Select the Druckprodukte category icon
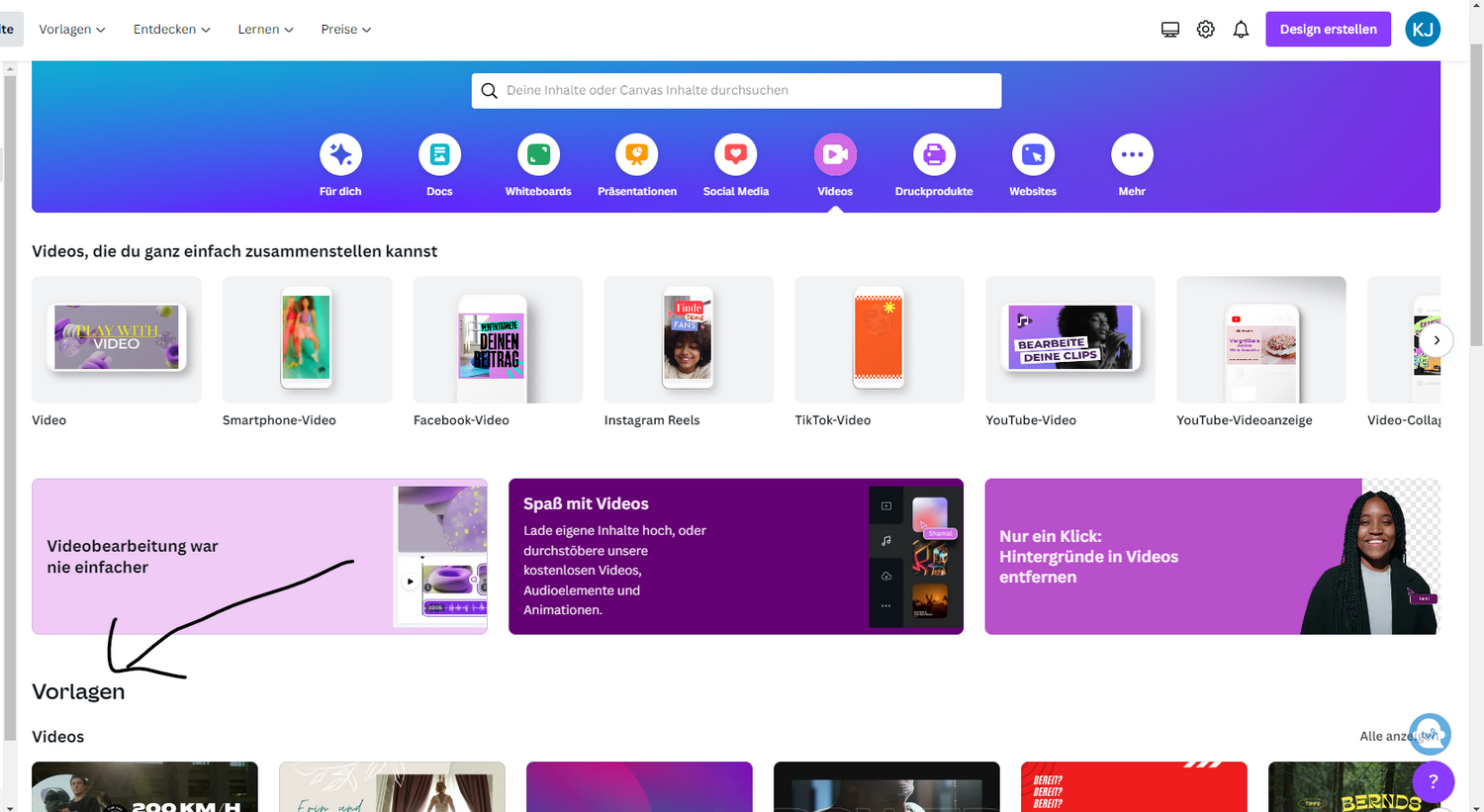The width and height of the screenshot is (1484, 812). 934,155
